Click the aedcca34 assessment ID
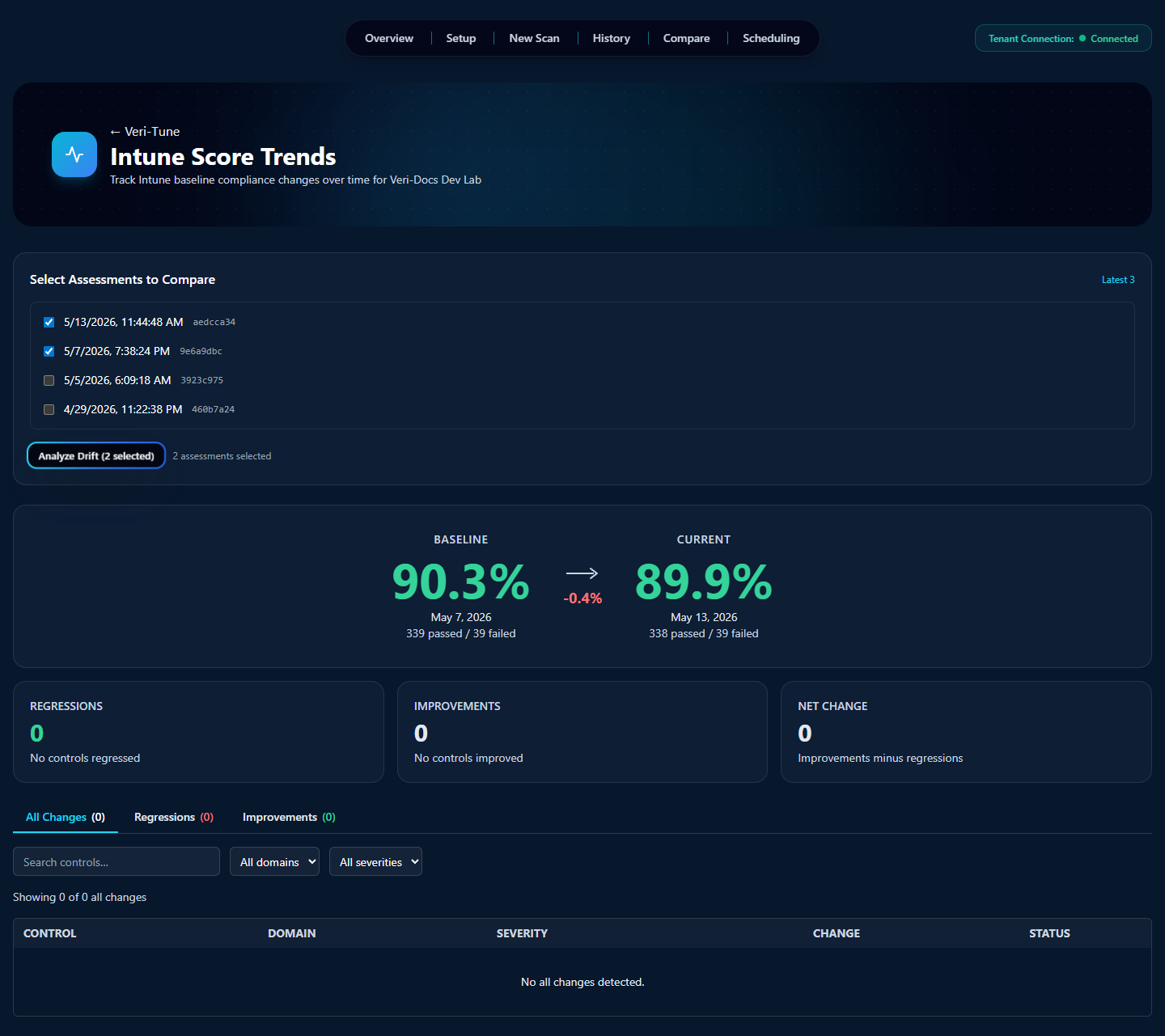Viewport: 1165px width, 1036px height. 214,322
